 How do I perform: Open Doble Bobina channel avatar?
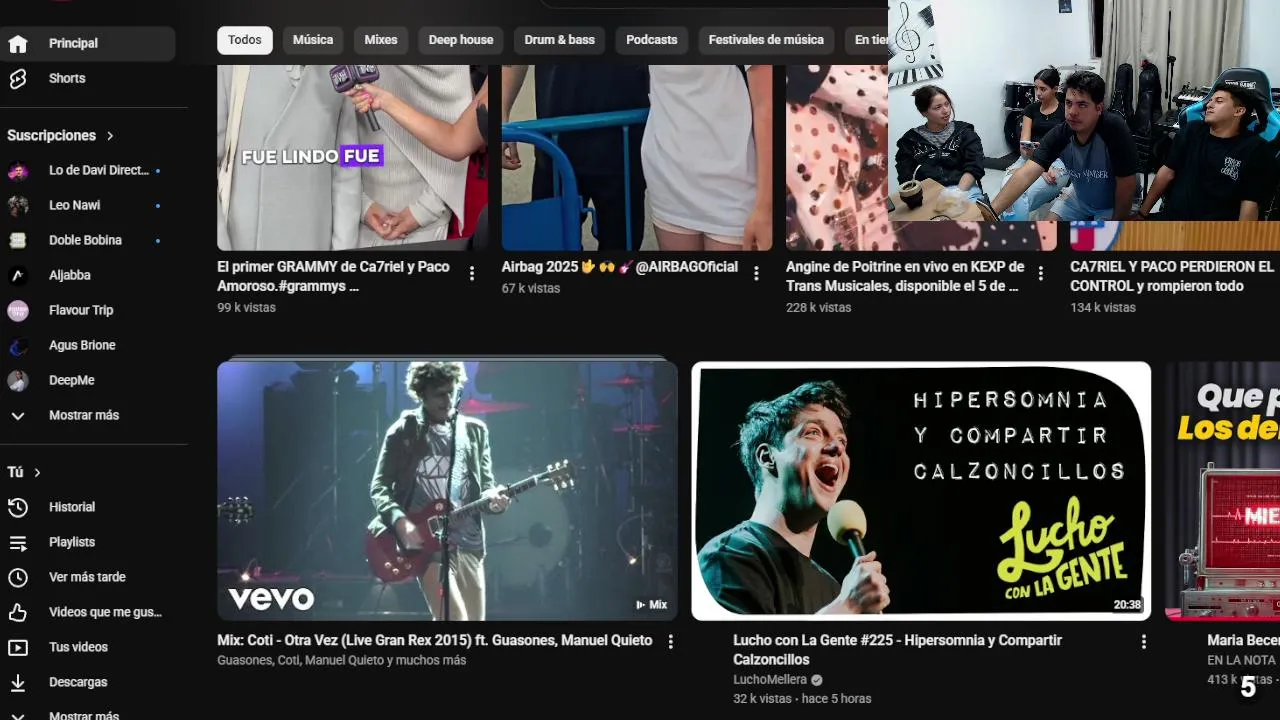click(18, 241)
